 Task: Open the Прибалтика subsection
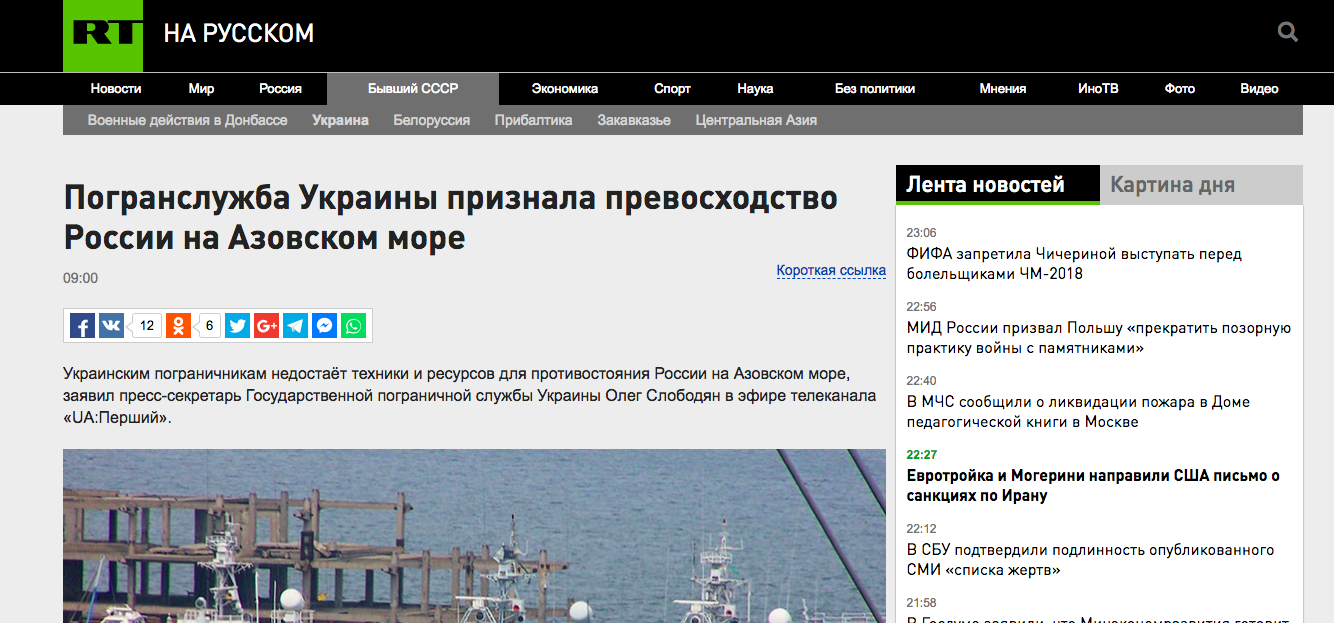click(x=534, y=120)
